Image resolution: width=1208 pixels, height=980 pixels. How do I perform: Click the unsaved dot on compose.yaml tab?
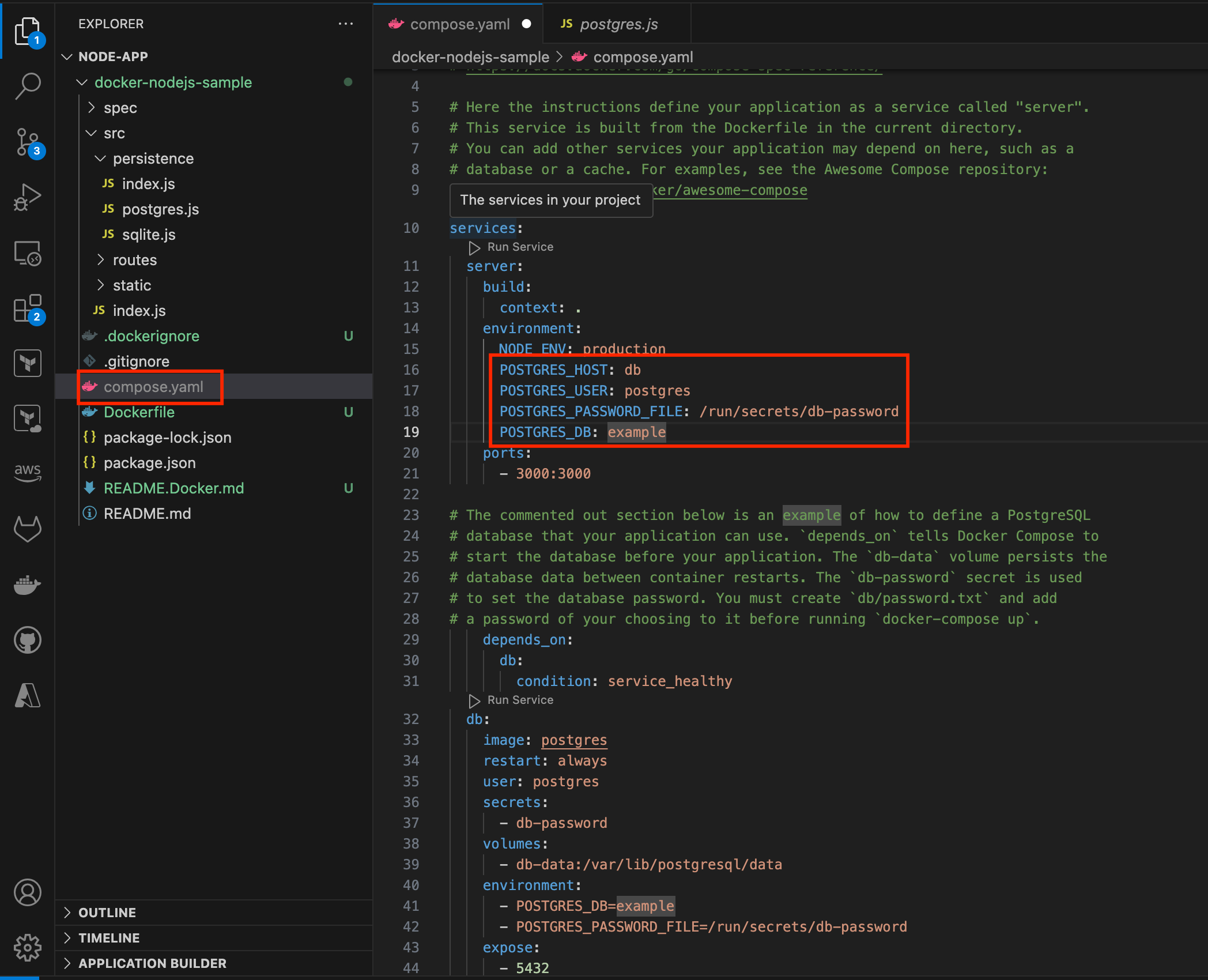526,24
